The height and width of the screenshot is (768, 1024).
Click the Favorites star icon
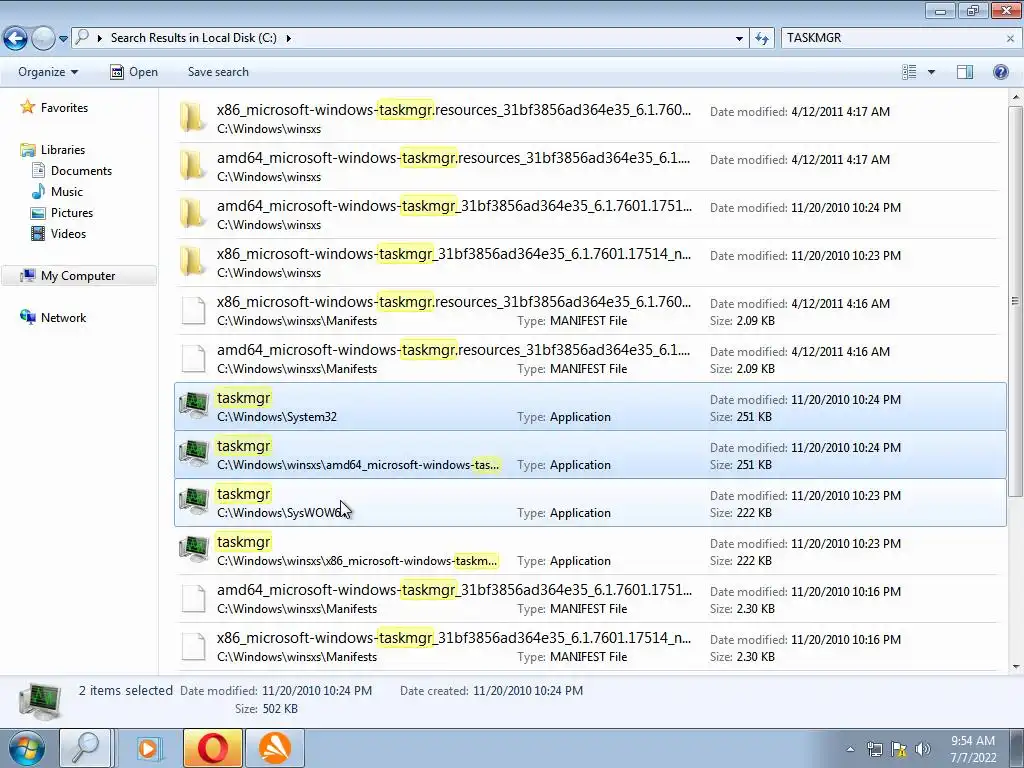click(x=27, y=106)
